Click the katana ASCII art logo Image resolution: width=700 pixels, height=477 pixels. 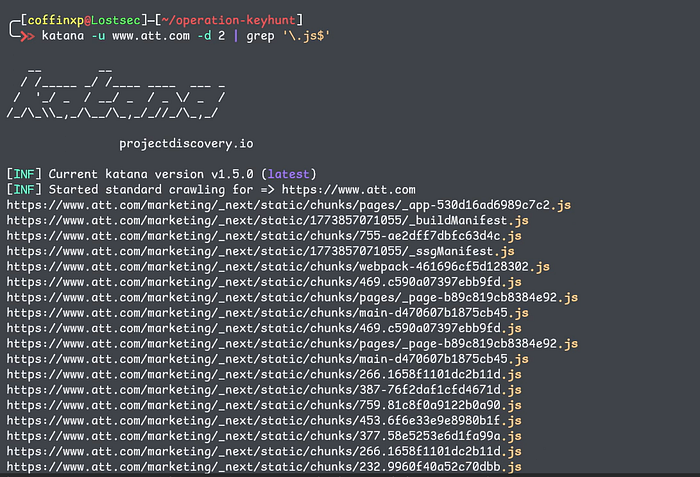[x=116, y=94]
